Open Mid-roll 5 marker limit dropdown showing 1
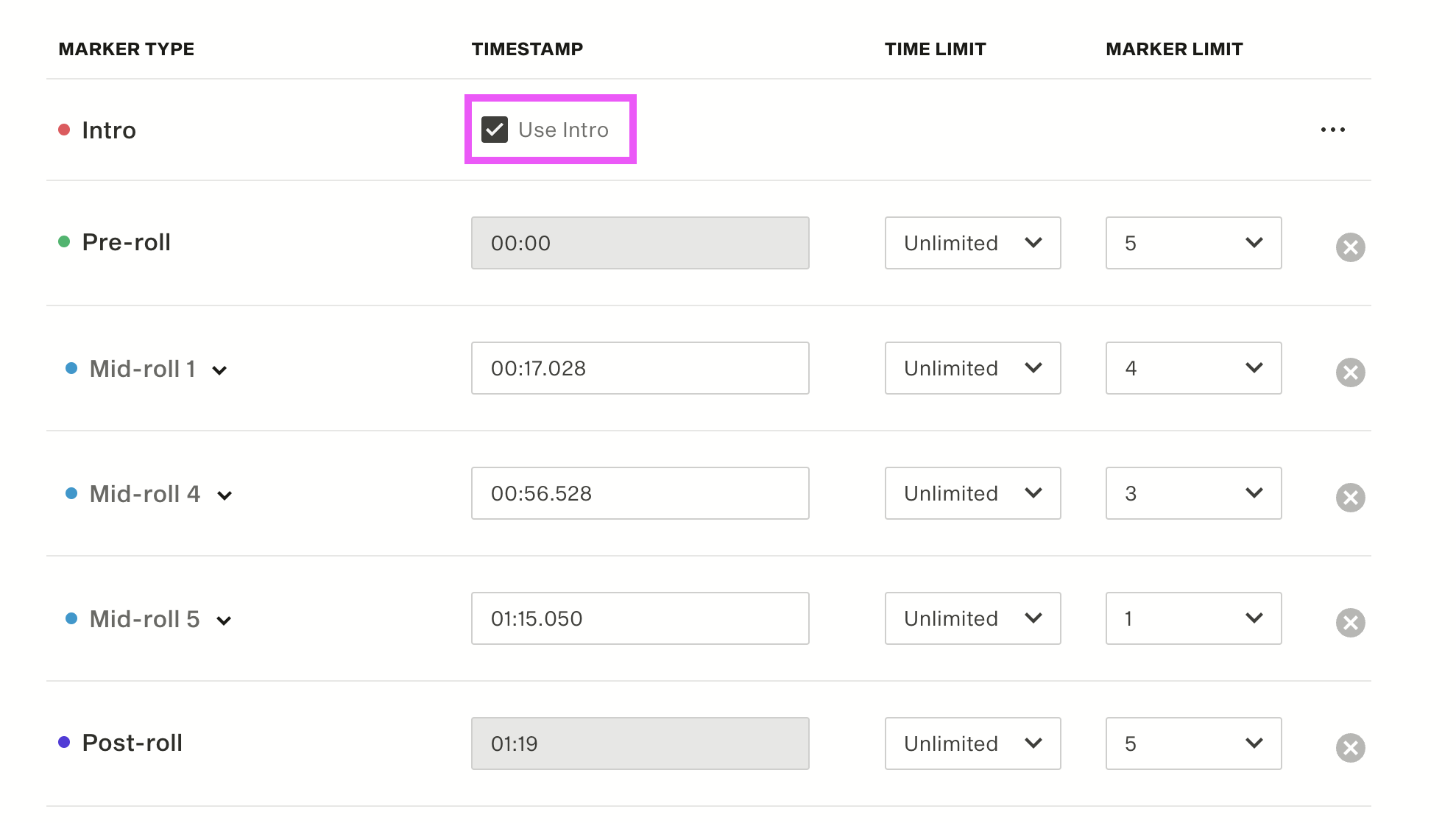The image size is (1456, 823). pyautogui.click(x=1193, y=618)
